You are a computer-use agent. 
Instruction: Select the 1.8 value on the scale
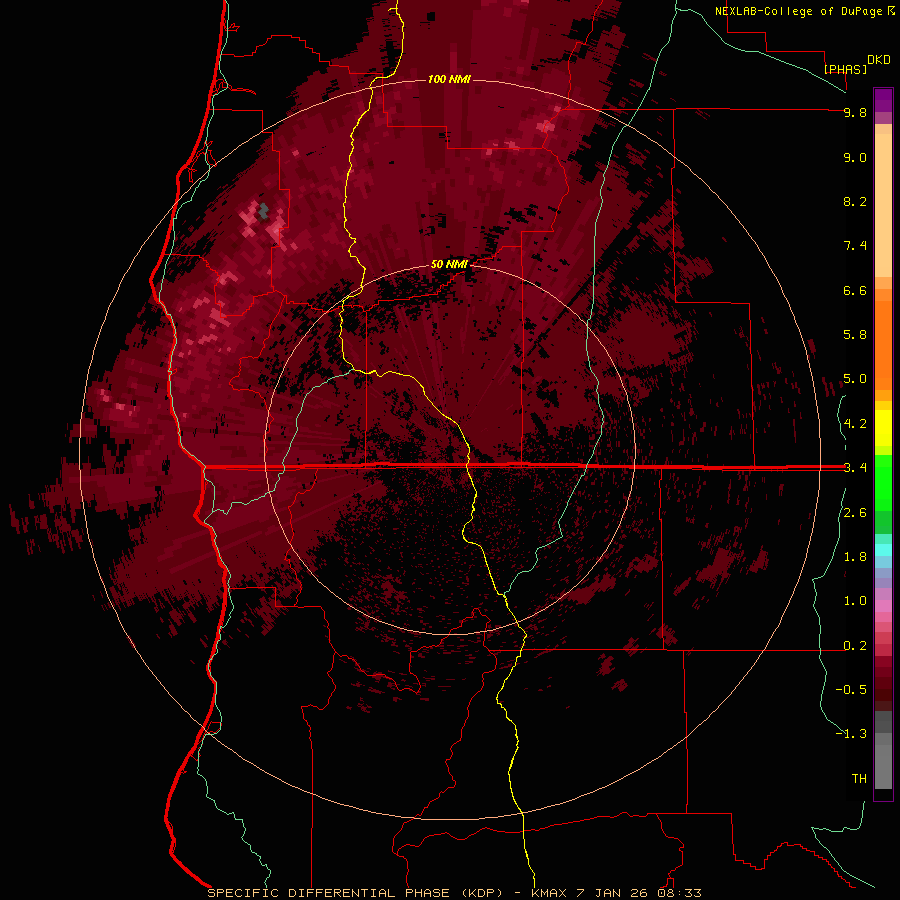click(855, 557)
